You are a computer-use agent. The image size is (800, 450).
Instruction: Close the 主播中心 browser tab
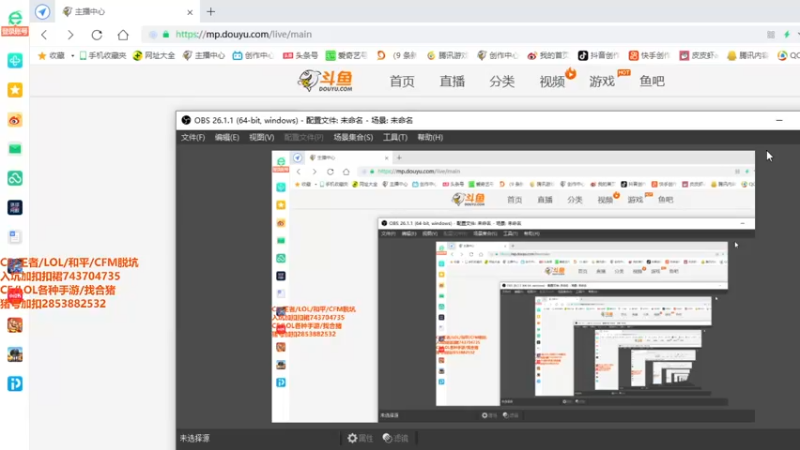pos(190,12)
